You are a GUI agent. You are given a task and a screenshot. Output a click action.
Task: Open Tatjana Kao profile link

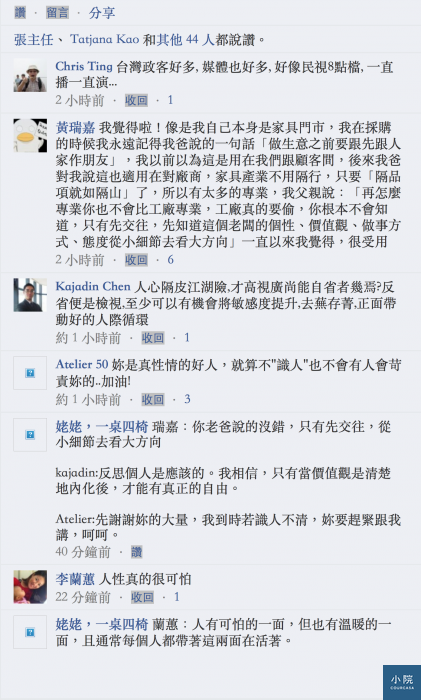[104, 40]
